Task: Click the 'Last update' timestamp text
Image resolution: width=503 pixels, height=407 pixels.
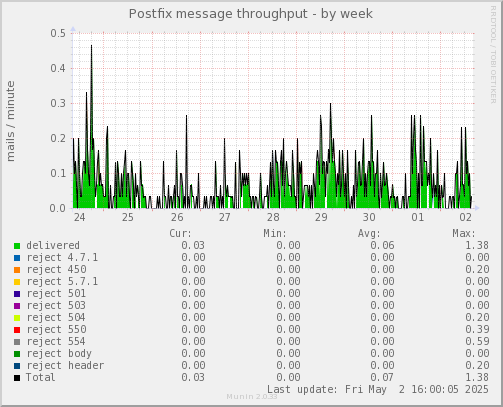Action: tap(378, 389)
